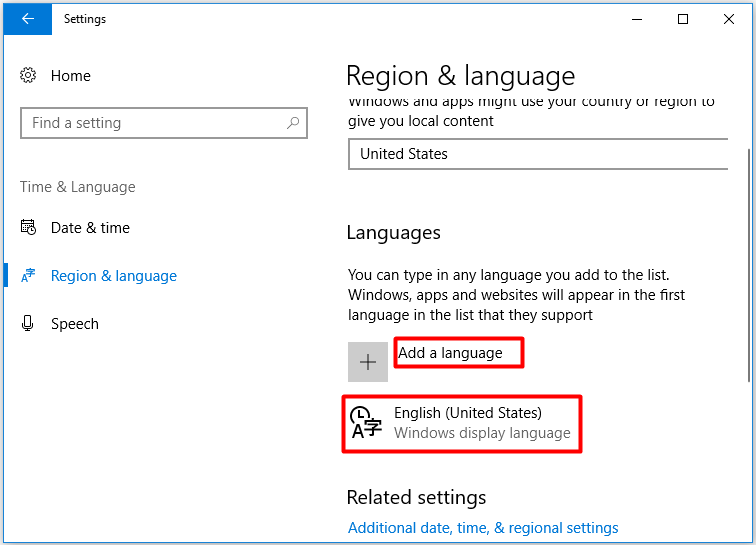Open Additional date, time, & regional settings
756x545 pixels.
click(483, 528)
